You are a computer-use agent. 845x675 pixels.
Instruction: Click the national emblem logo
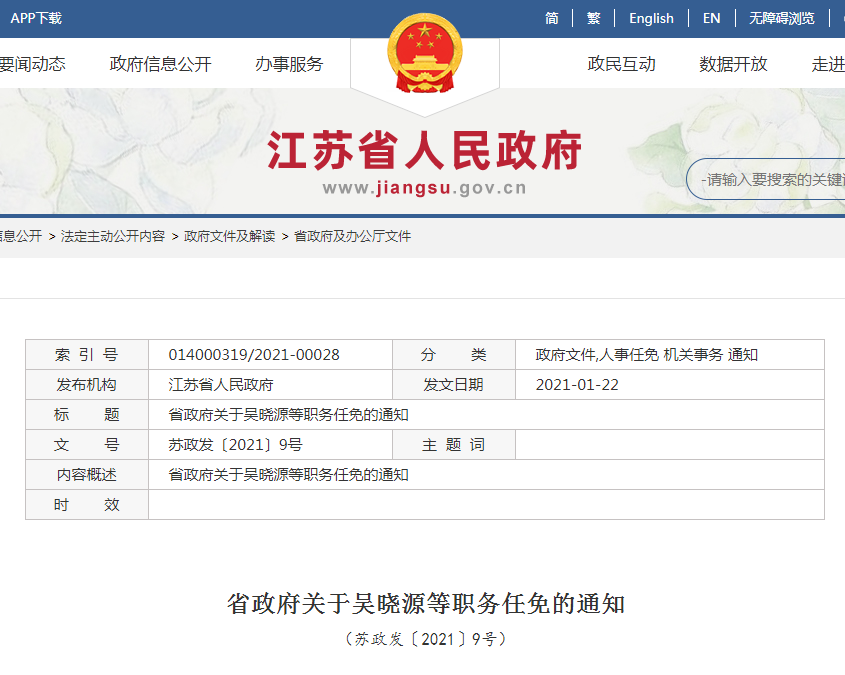coord(425,54)
